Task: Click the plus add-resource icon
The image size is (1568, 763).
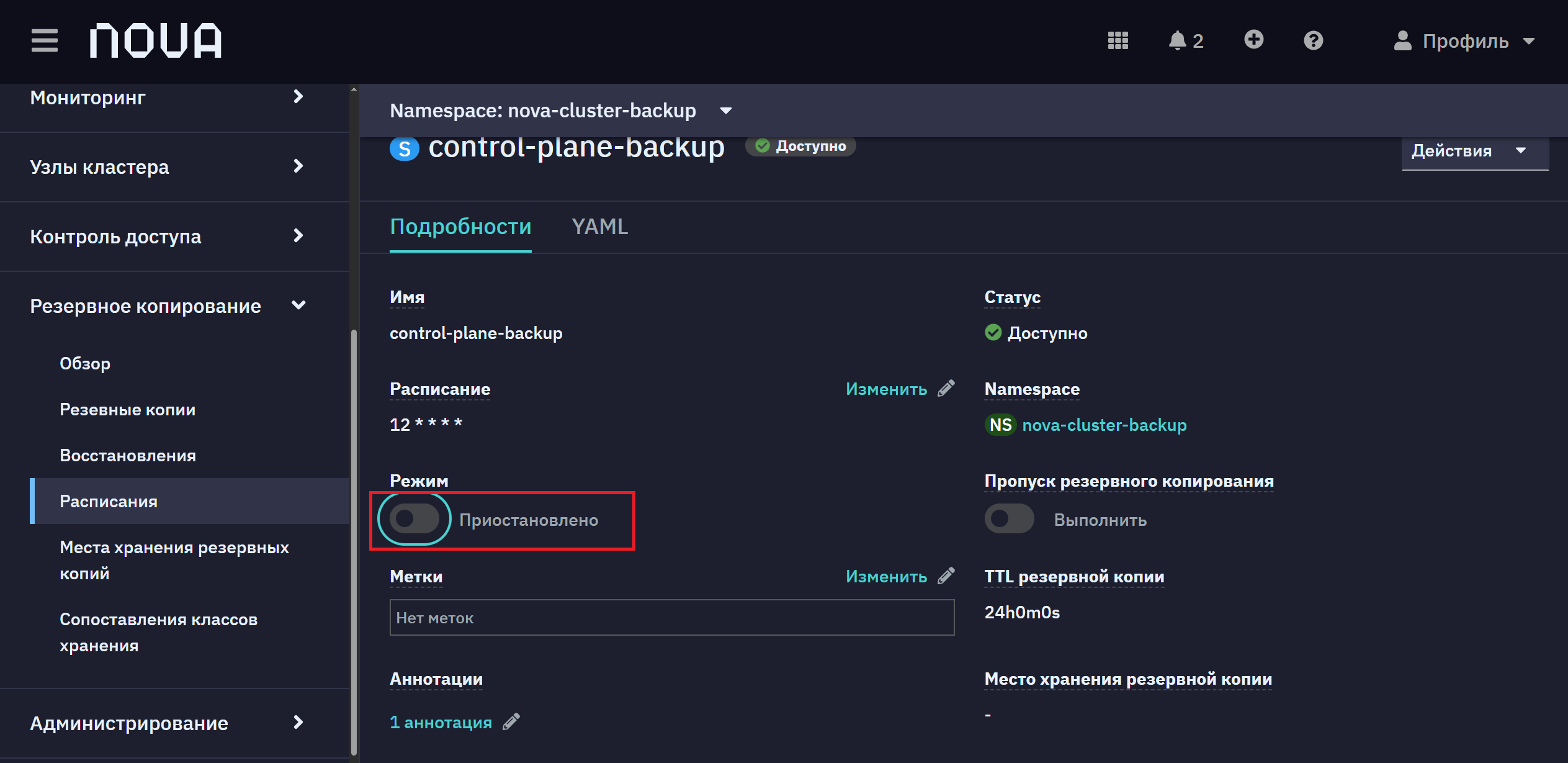Action: coord(1254,40)
